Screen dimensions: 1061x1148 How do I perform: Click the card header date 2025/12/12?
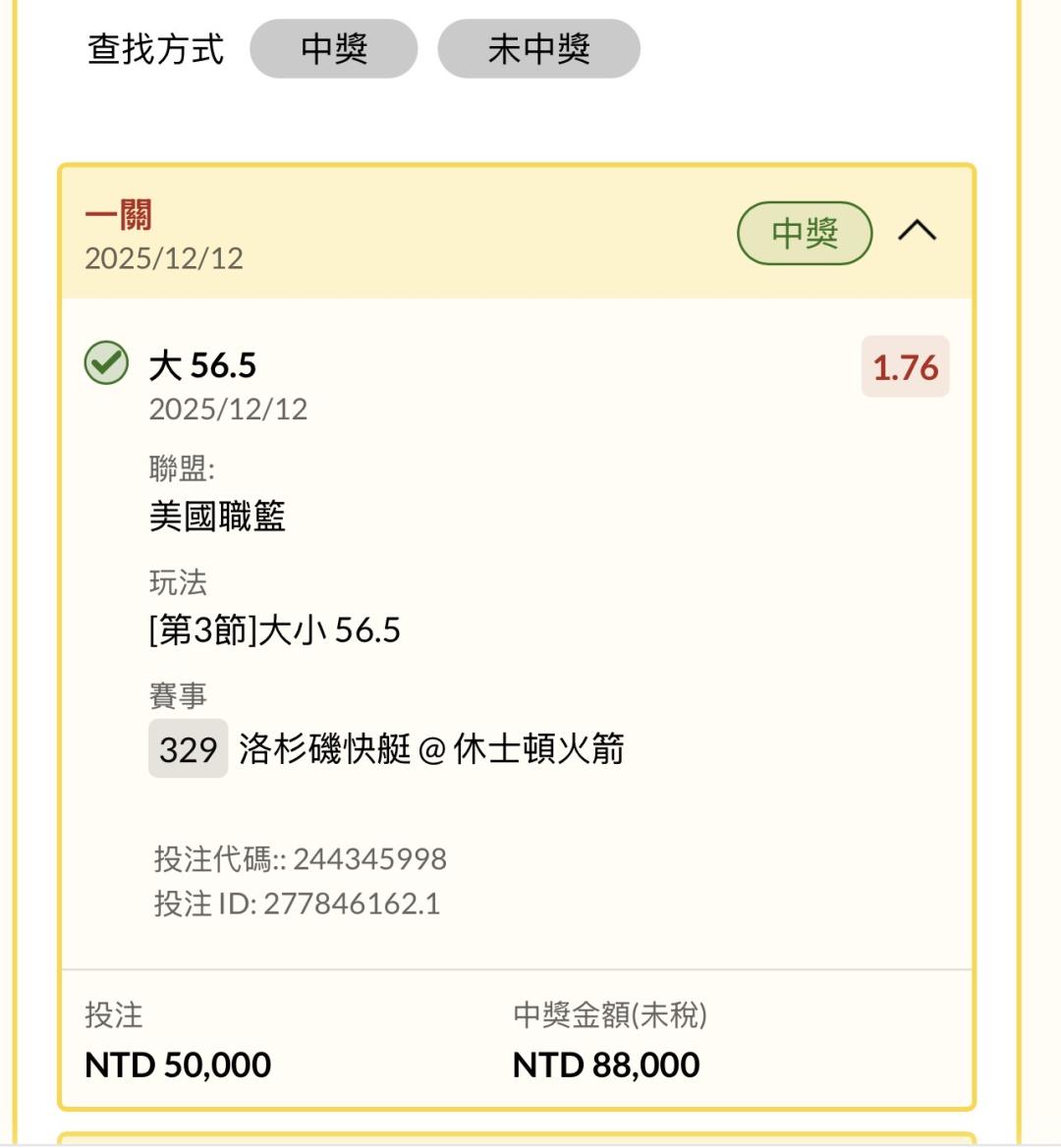click(x=164, y=258)
